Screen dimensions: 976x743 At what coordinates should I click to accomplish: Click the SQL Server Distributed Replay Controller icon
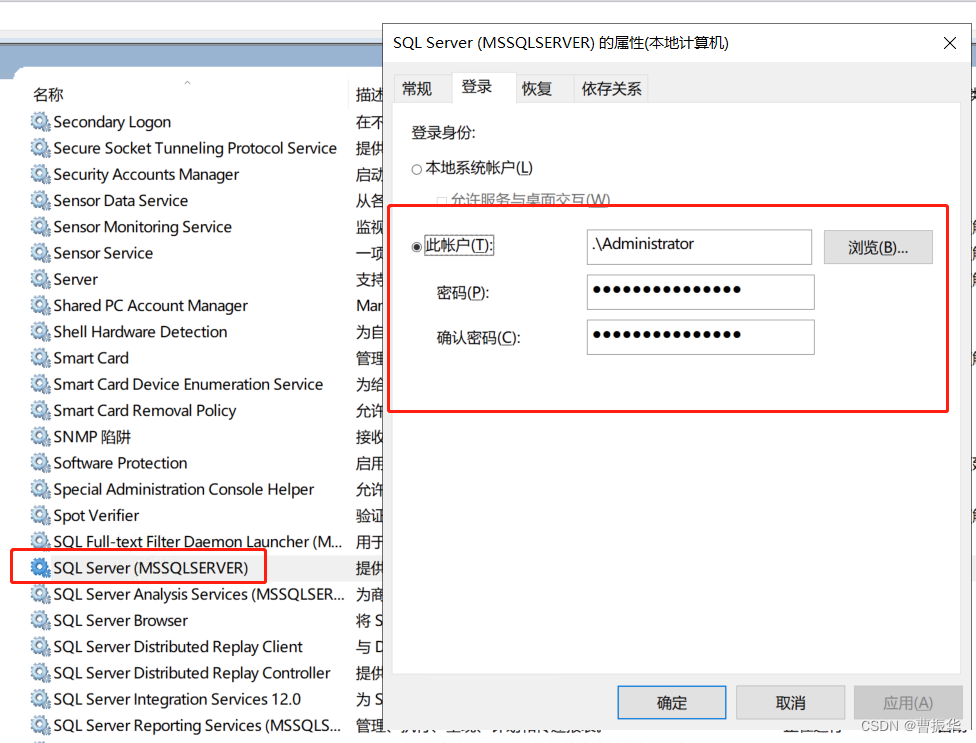coord(40,673)
